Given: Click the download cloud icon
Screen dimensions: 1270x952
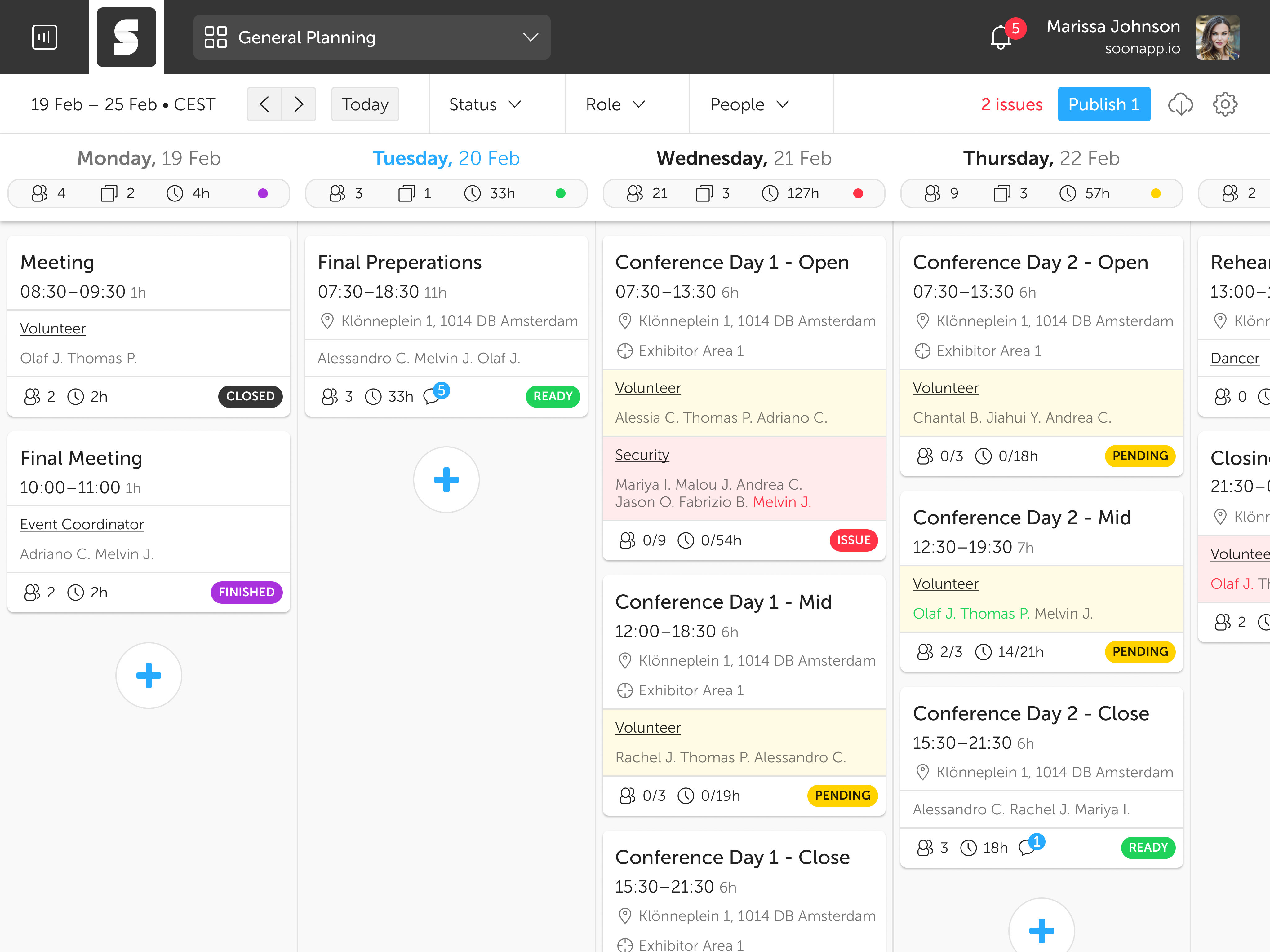Looking at the screenshot, I should 1180,104.
